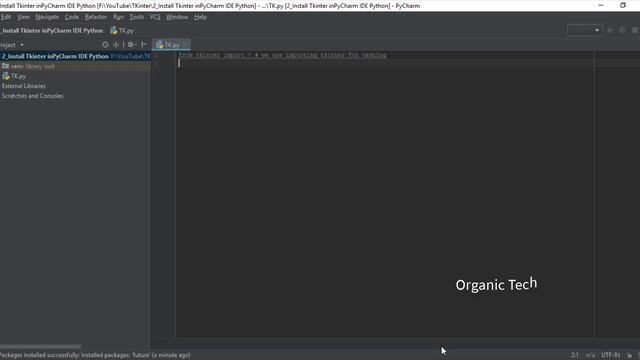Click first code line importing tkinter

pos(282,55)
